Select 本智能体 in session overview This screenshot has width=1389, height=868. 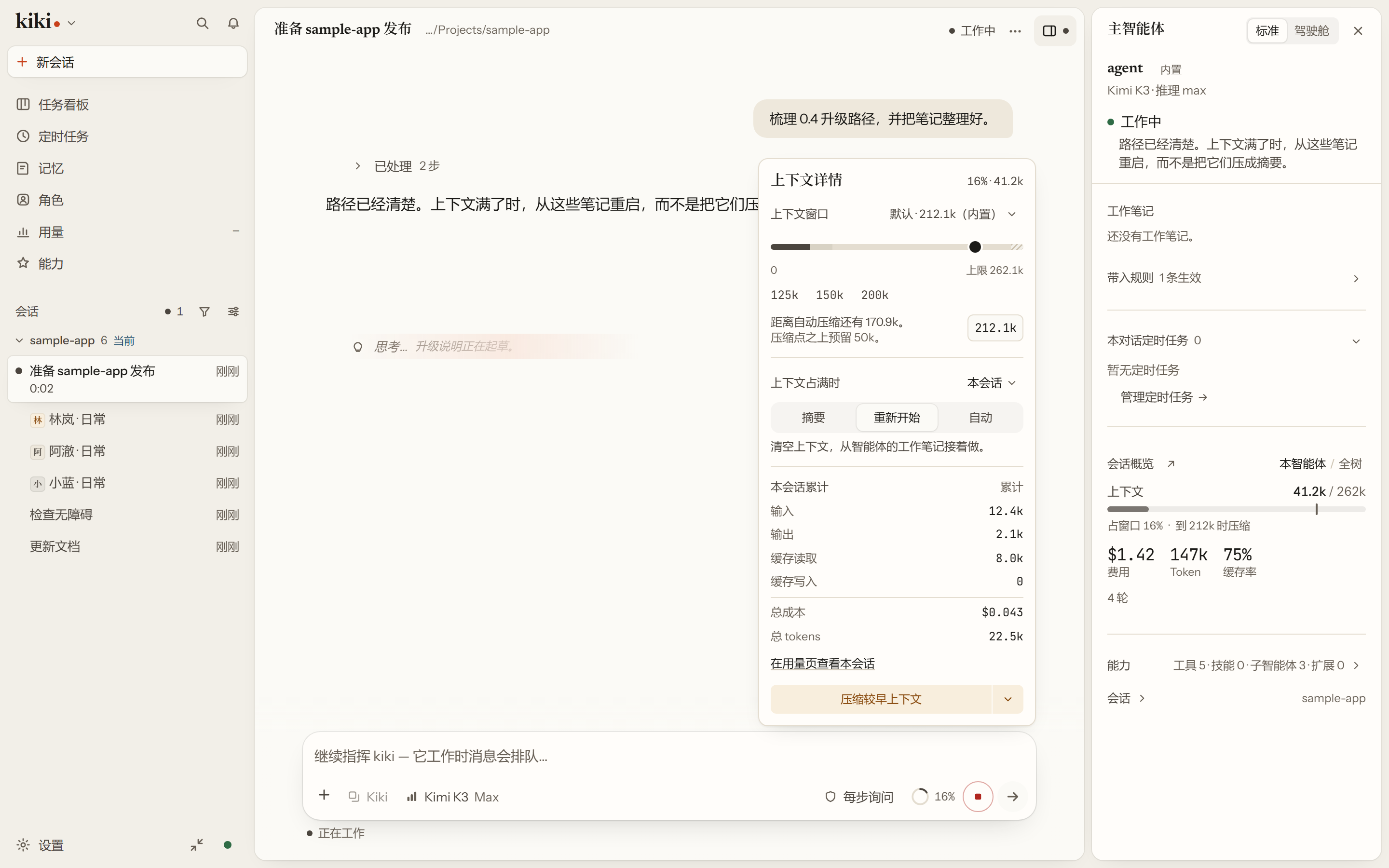[1302, 464]
